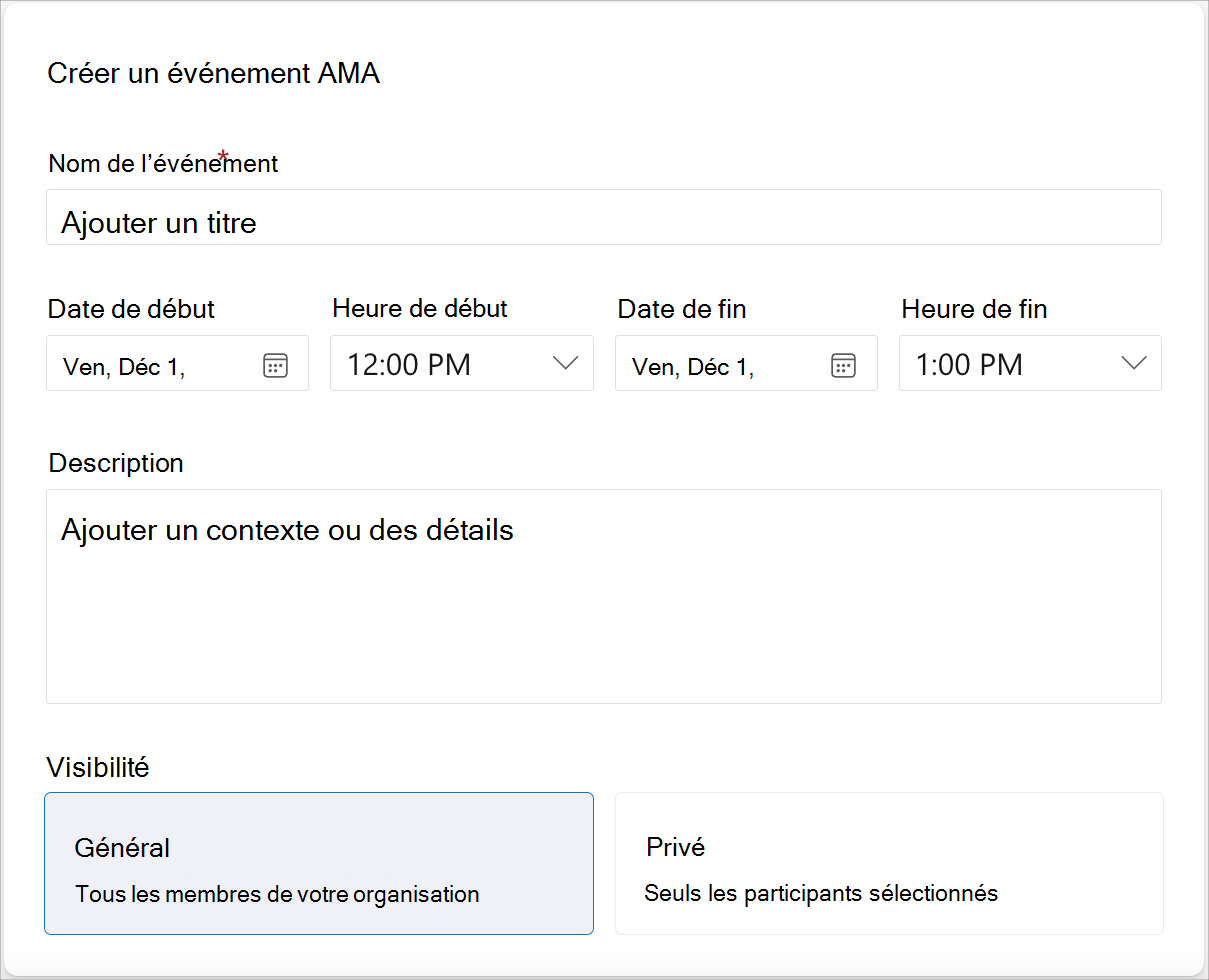Click the 'Heure de fin' label
Image resolution: width=1209 pixels, height=980 pixels.
point(974,309)
